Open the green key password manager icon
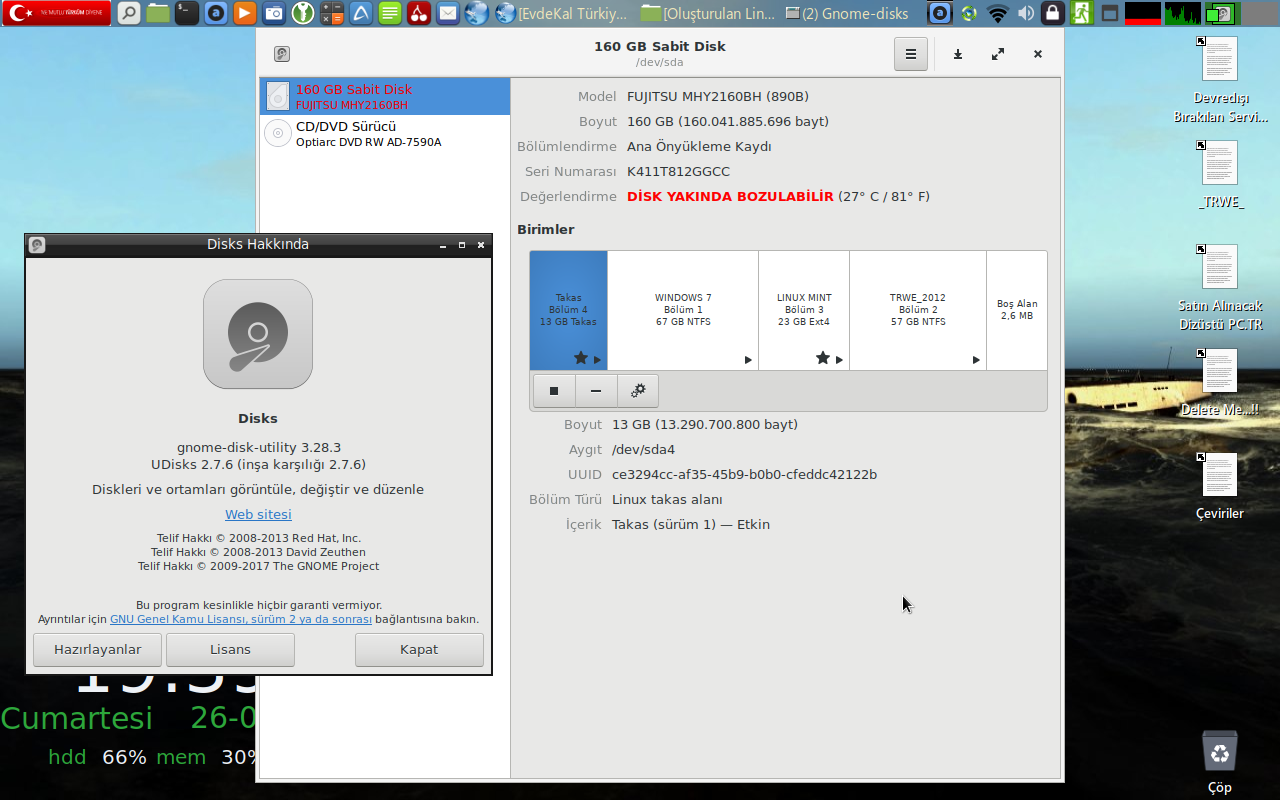 pos(302,13)
